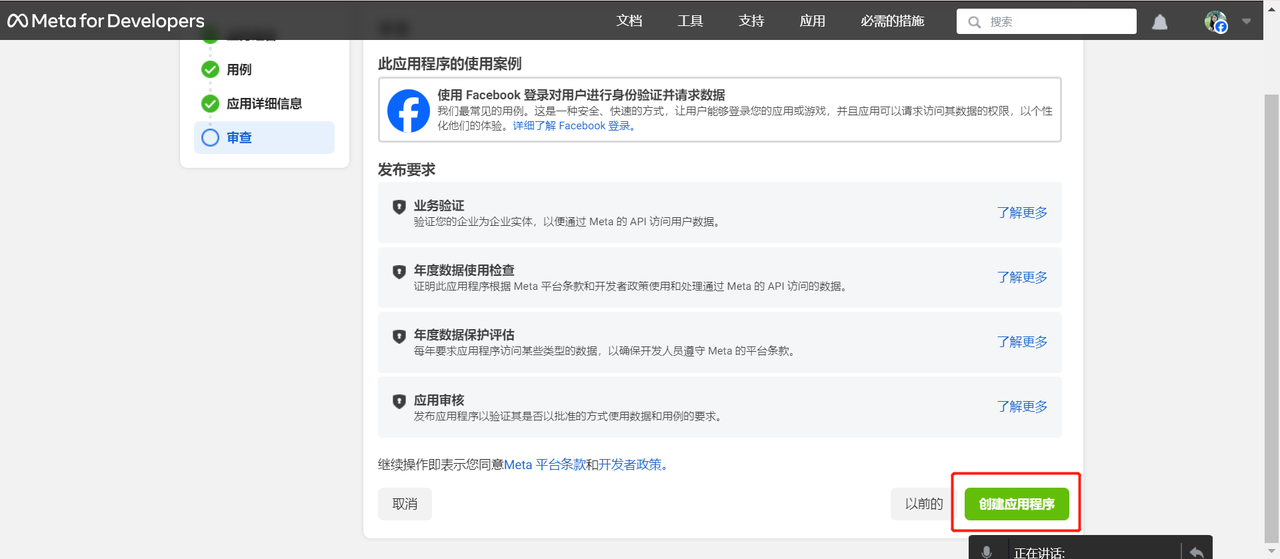This screenshot has height=559, width=1280.
Task: Open the 工具 menu
Action: pos(690,21)
